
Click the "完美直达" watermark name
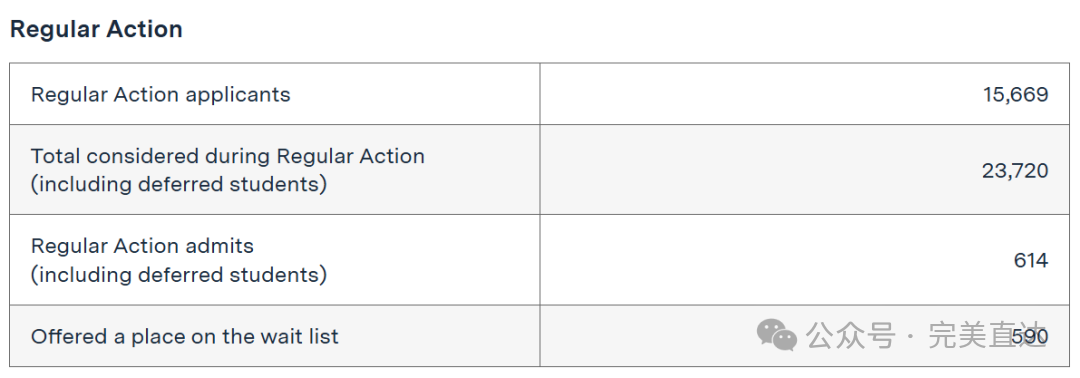pos(987,336)
